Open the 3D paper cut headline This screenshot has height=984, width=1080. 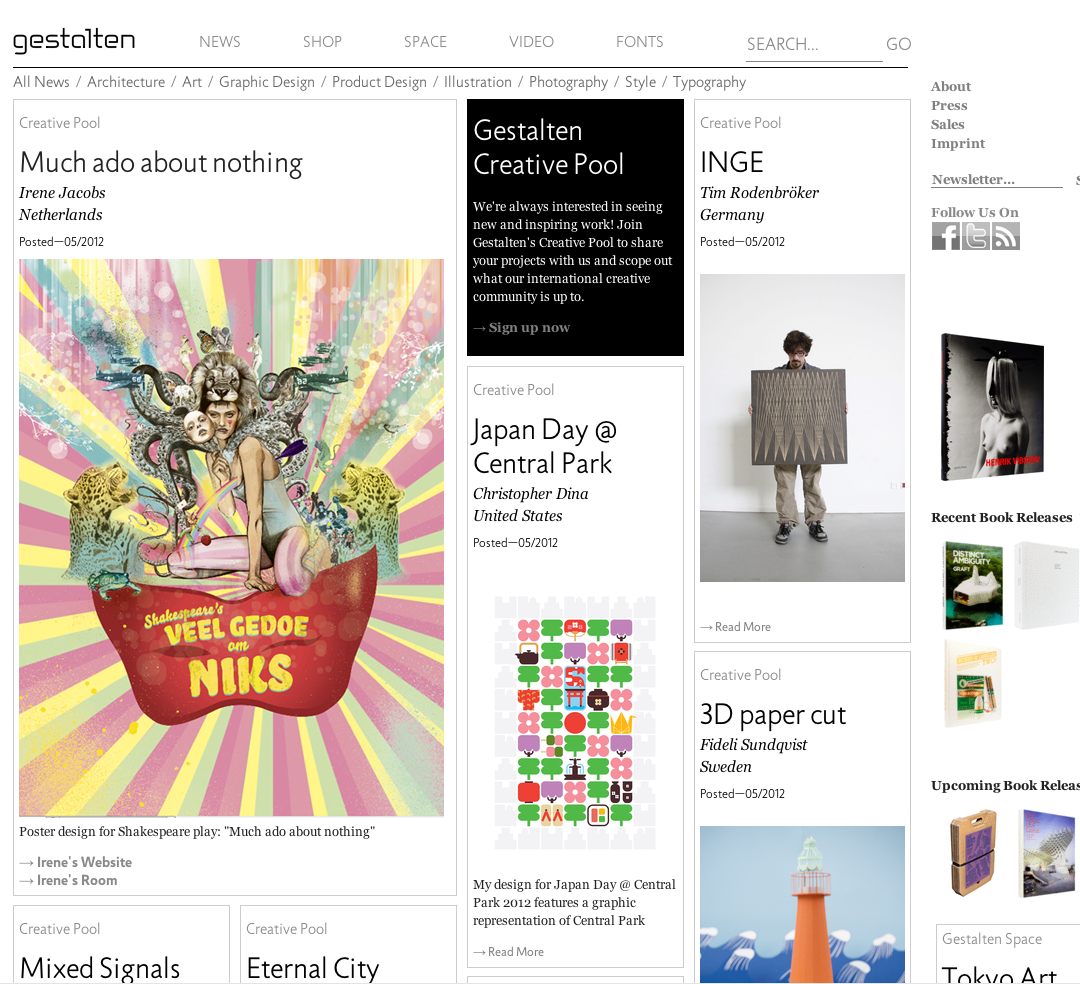pos(773,715)
